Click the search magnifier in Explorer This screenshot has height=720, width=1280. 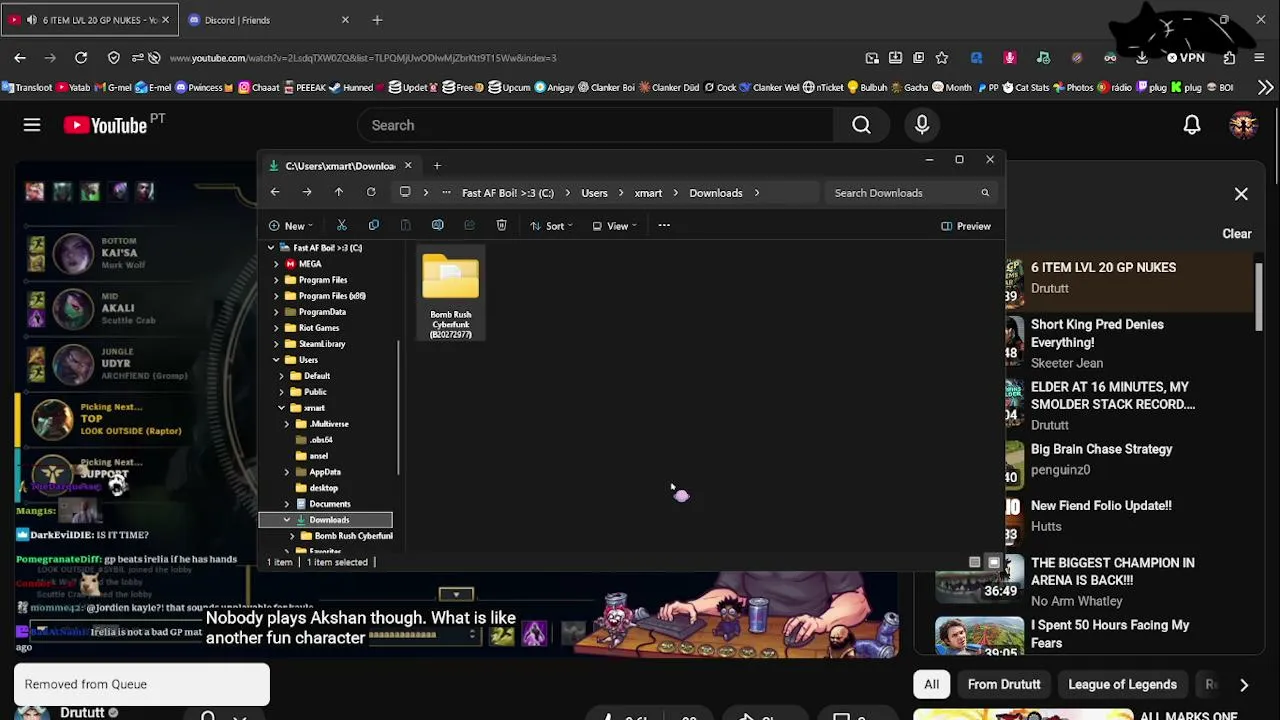pyautogui.click(x=985, y=193)
